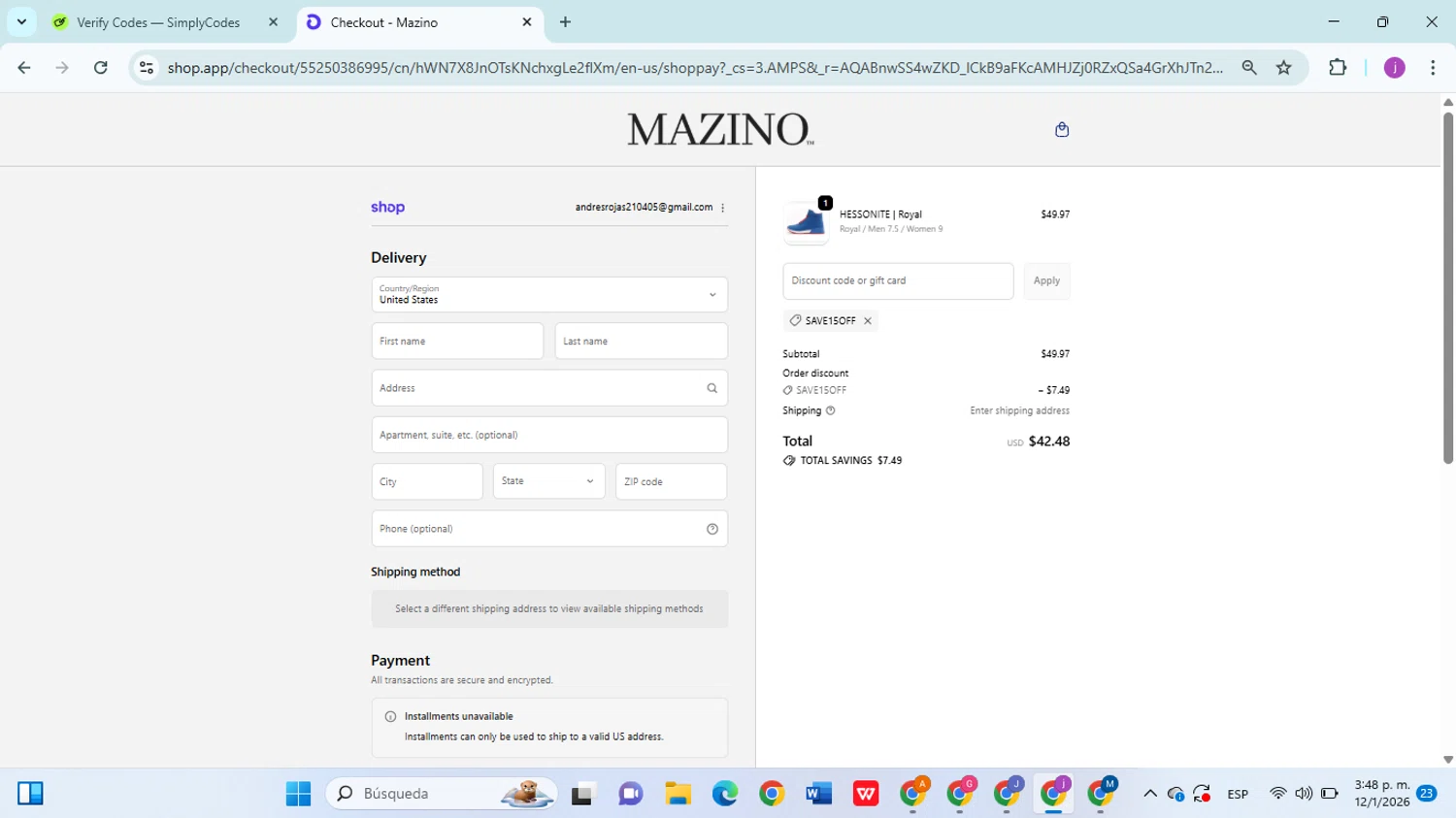This screenshot has width=1456, height=818.
Task: Click the ZIP code field
Action: click(x=671, y=481)
